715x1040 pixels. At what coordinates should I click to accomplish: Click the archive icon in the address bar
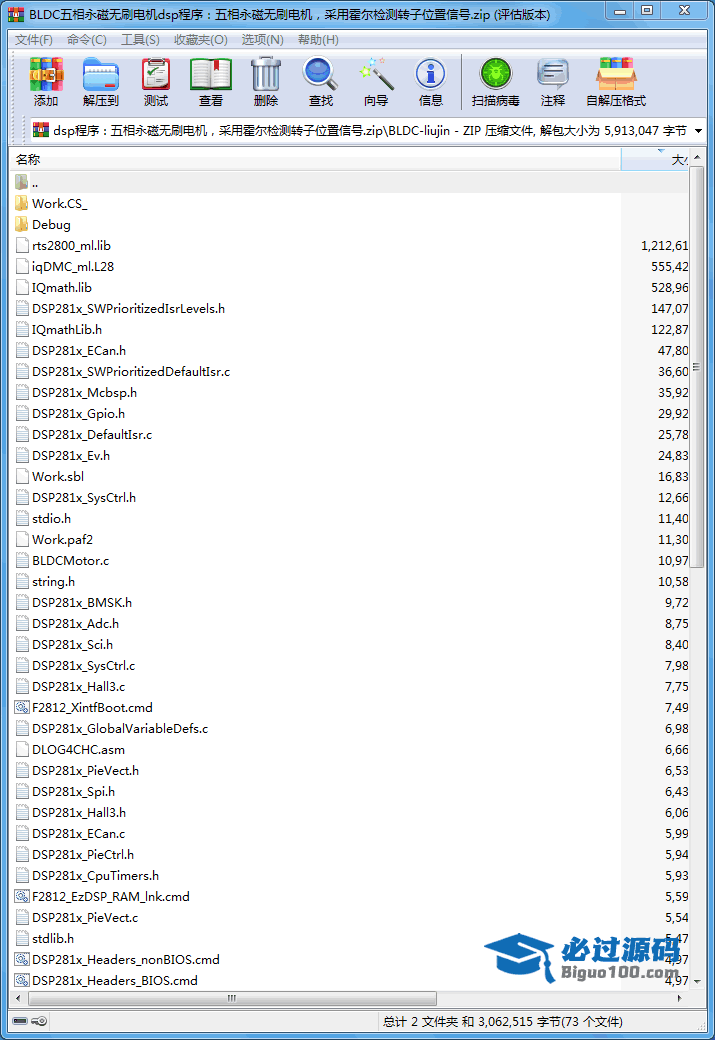coord(41,130)
